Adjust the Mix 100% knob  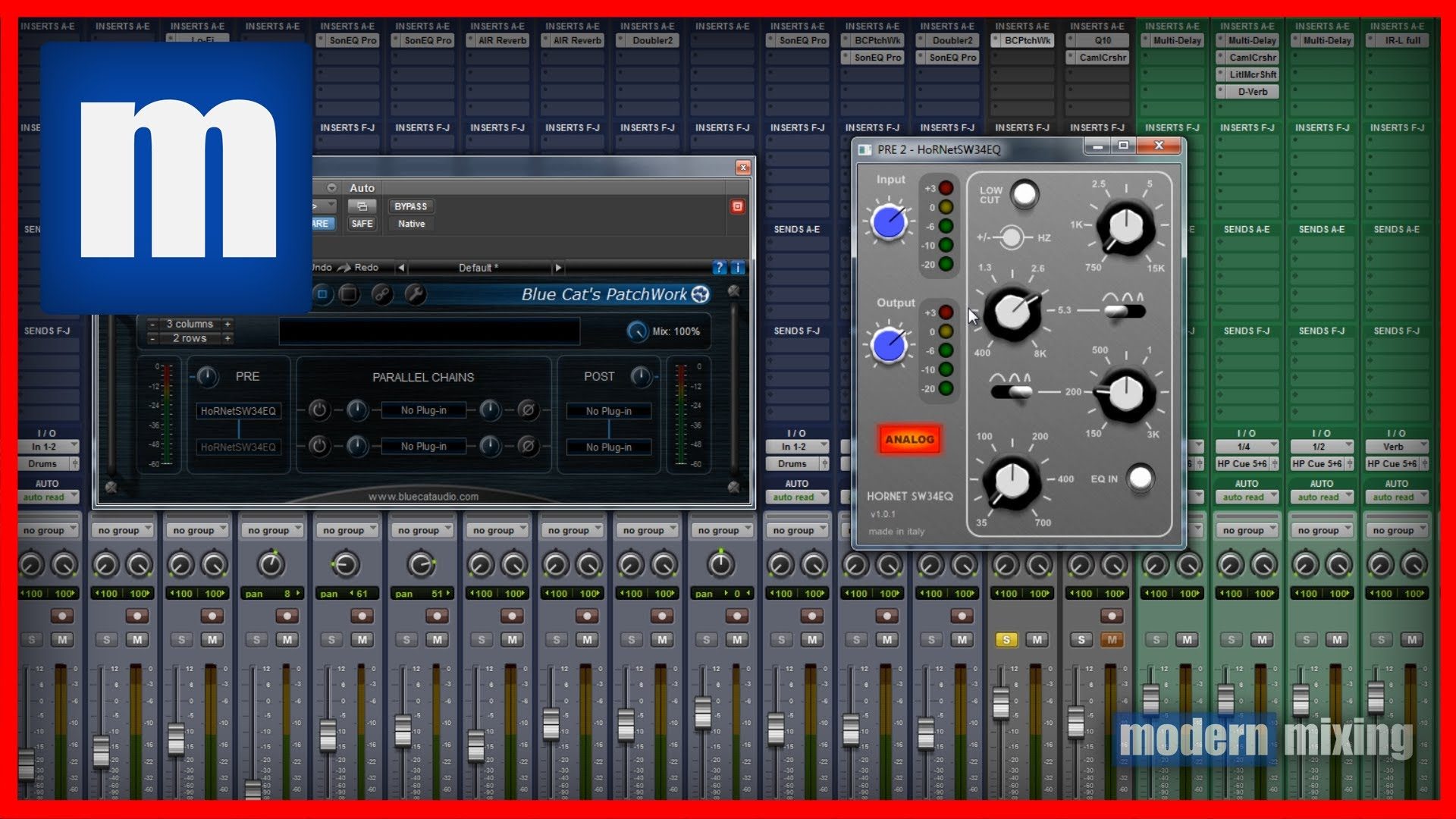636,331
